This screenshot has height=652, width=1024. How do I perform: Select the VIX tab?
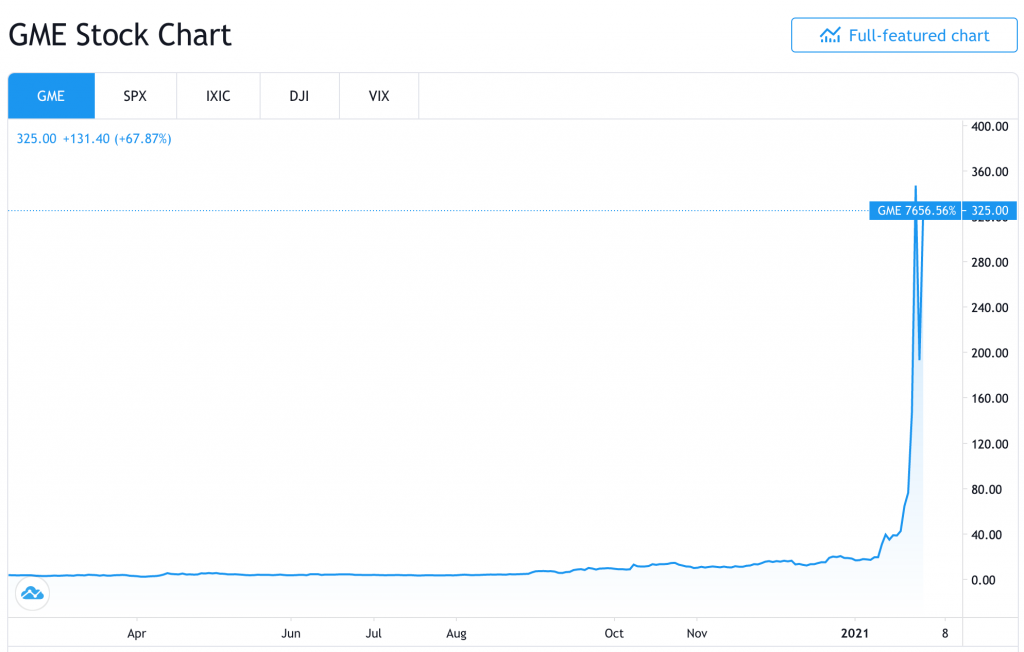379,96
